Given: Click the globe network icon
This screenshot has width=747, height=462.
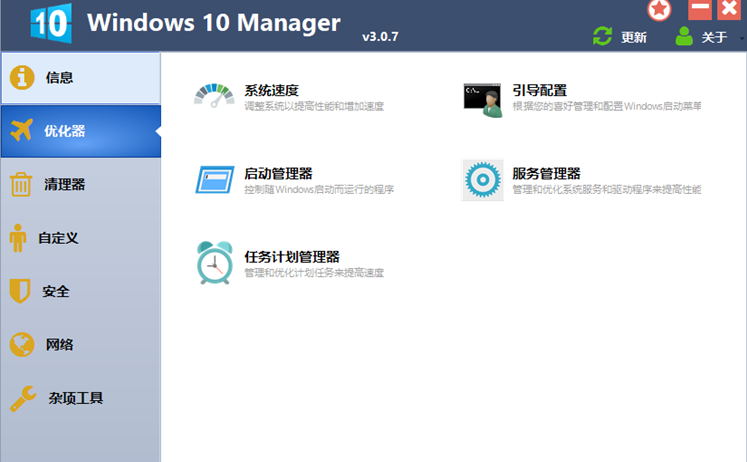Looking at the screenshot, I should click(x=22, y=344).
